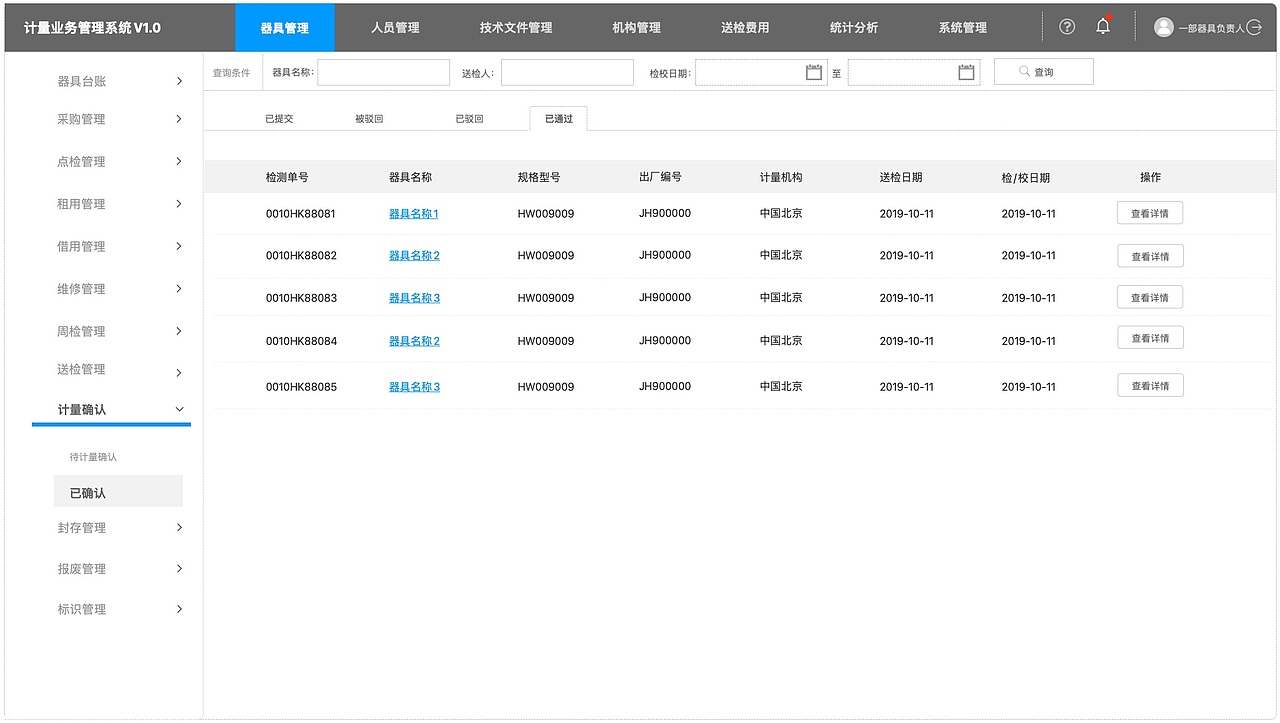Image resolution: width=1280 pixels, height=723 pixels.
Task: Expand the 采购管理 chevron
Action: pyautogui.click(x=179, y=119)
